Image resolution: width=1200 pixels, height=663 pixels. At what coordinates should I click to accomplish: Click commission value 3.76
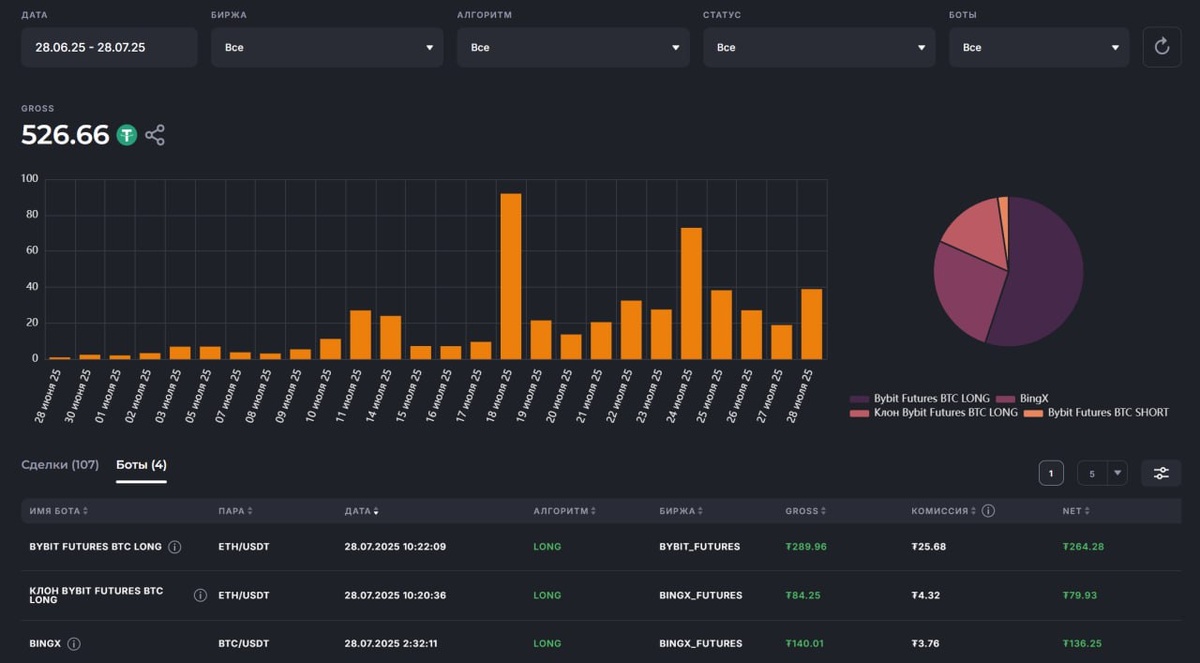(x=926, y=644)
